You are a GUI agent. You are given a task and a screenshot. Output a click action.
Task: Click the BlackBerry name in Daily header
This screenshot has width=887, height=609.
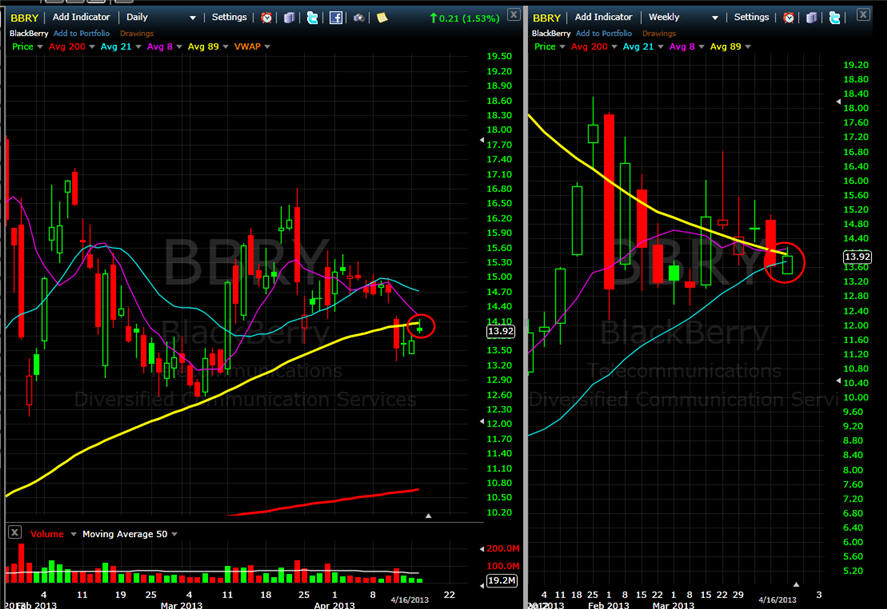[28, 33]
